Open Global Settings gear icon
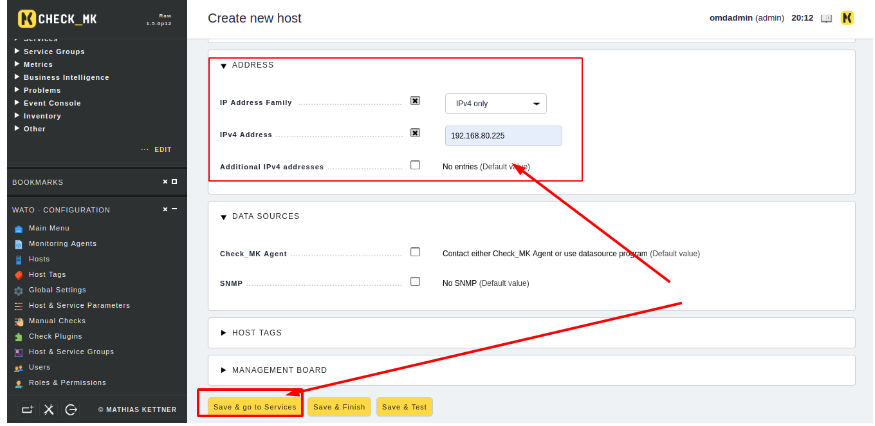 point(18,290)
